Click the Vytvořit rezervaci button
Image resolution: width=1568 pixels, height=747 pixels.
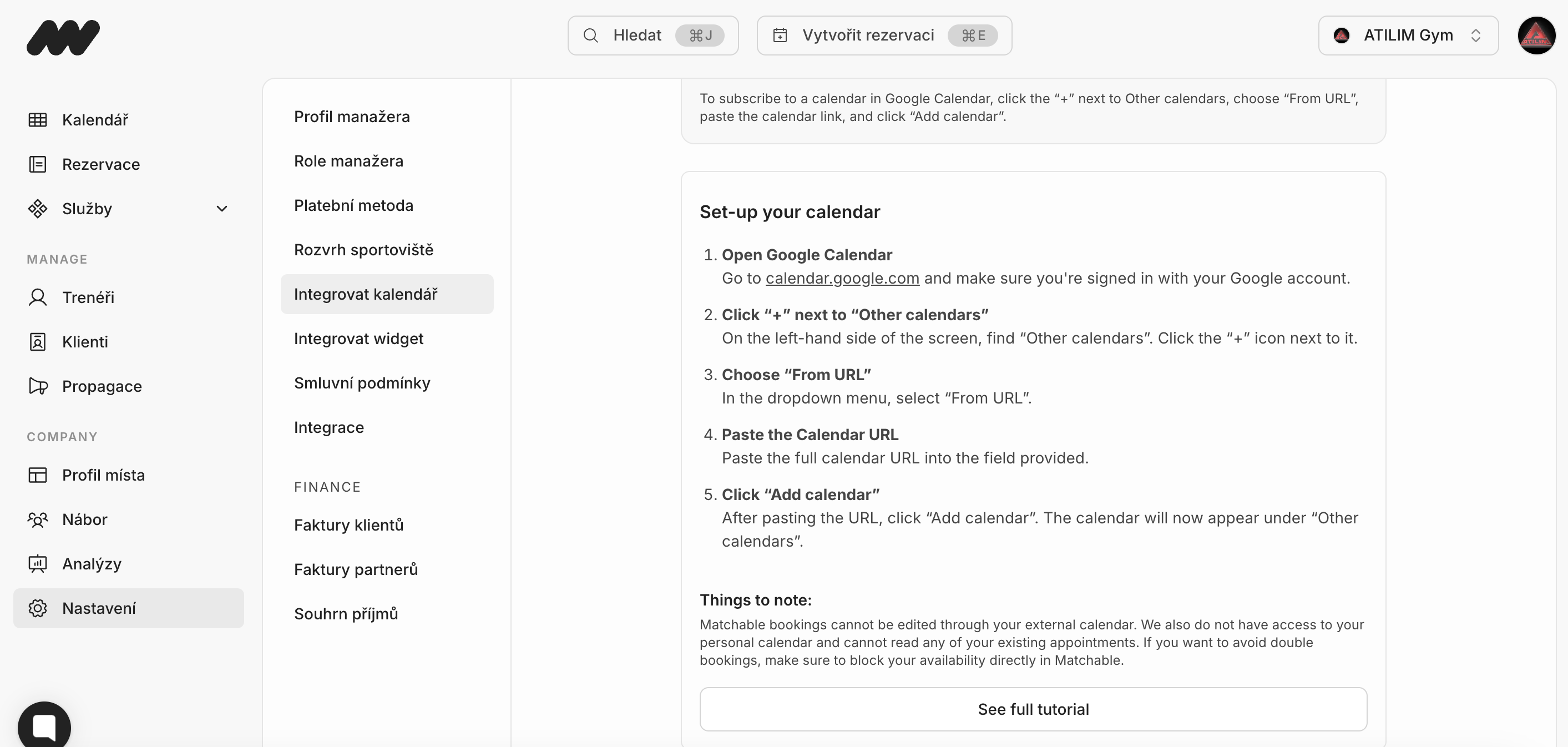(884, 36)
